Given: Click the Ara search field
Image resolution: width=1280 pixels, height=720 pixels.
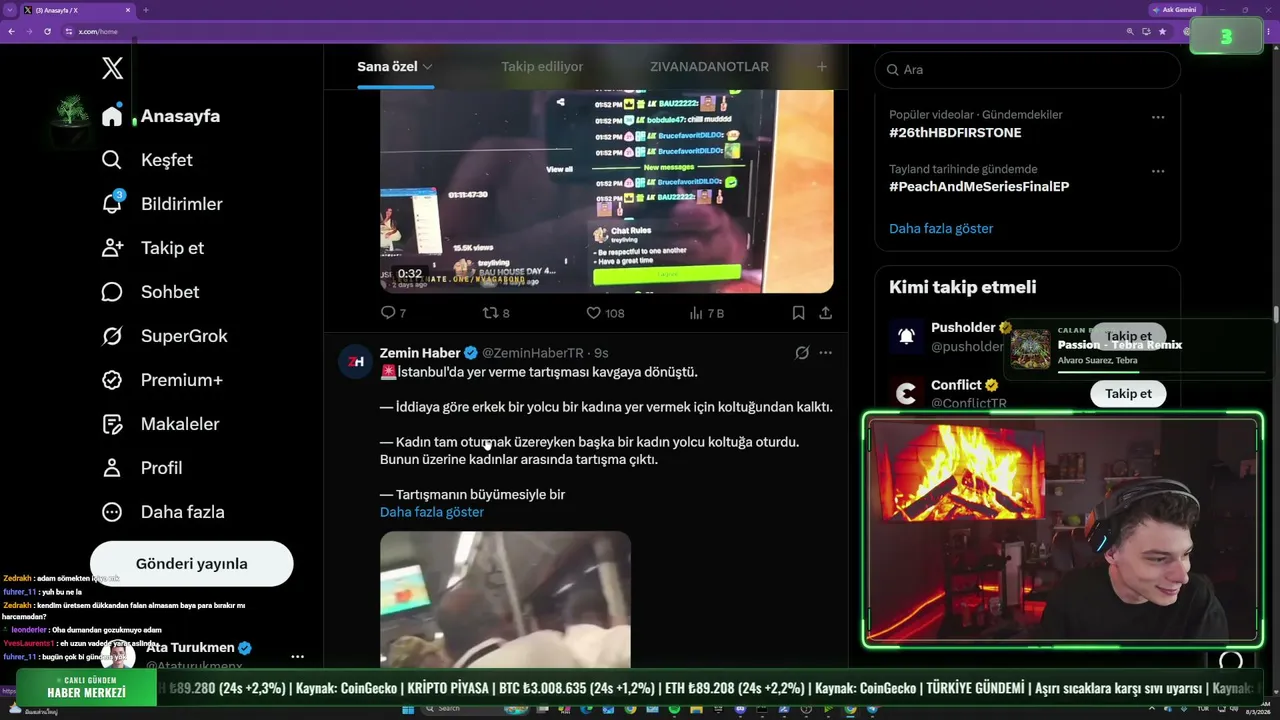Looking at the screenshot, I should (x=1028, y=70).
